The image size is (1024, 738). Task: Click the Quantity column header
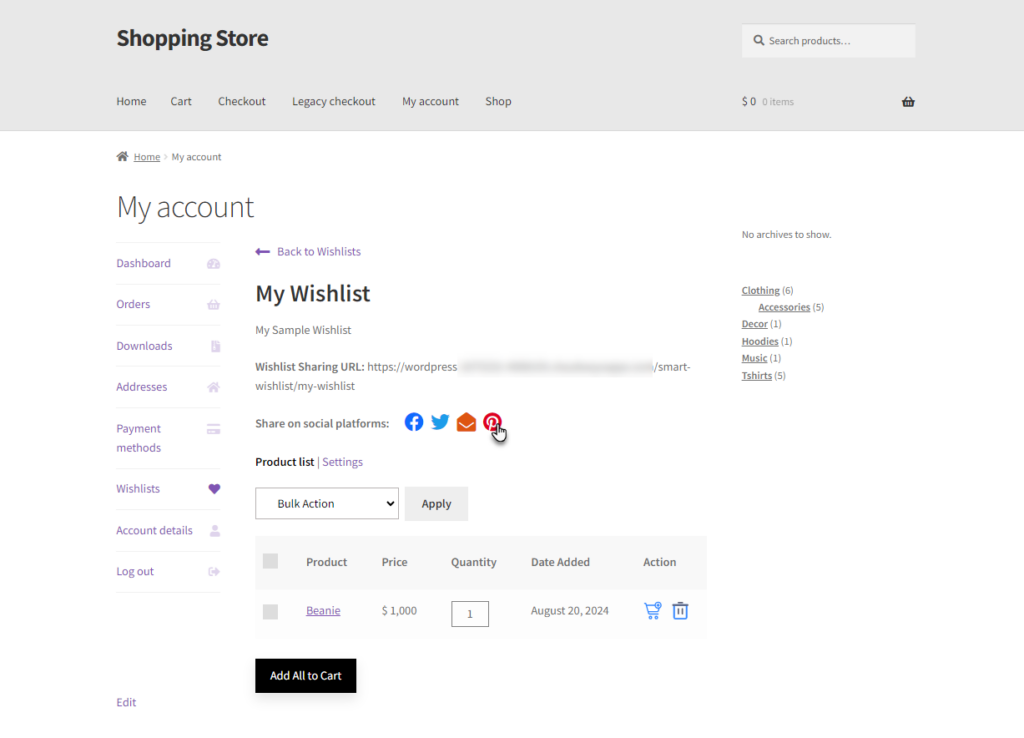473,562
